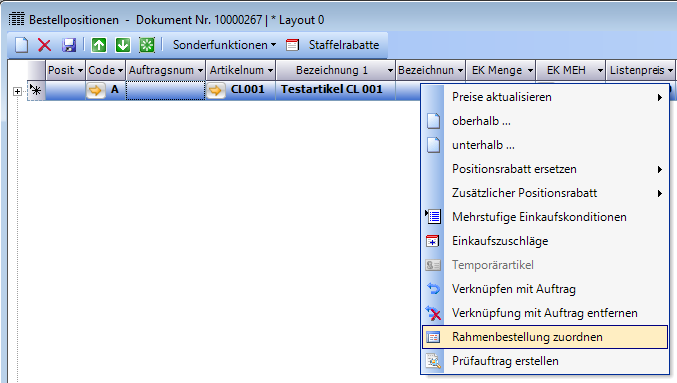Click the red X delete icon
The image size is (677, 383).
[x=44, y=45]
